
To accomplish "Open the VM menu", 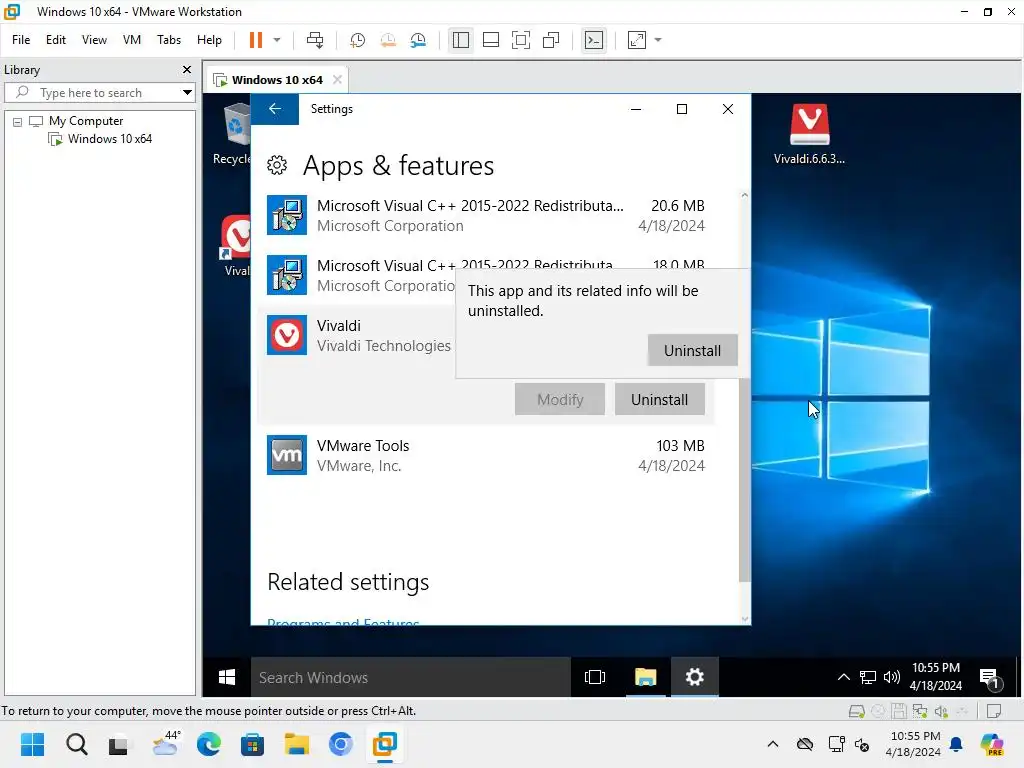I will point(131,40).
